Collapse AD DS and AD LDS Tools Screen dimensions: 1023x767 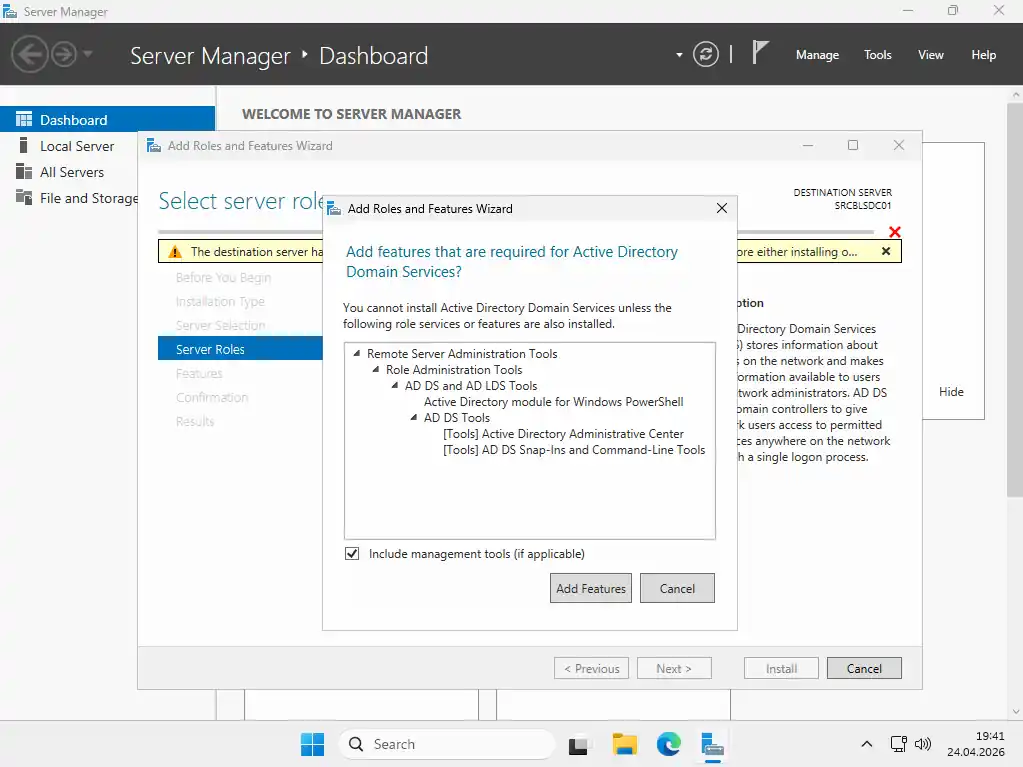coord(395,385)
